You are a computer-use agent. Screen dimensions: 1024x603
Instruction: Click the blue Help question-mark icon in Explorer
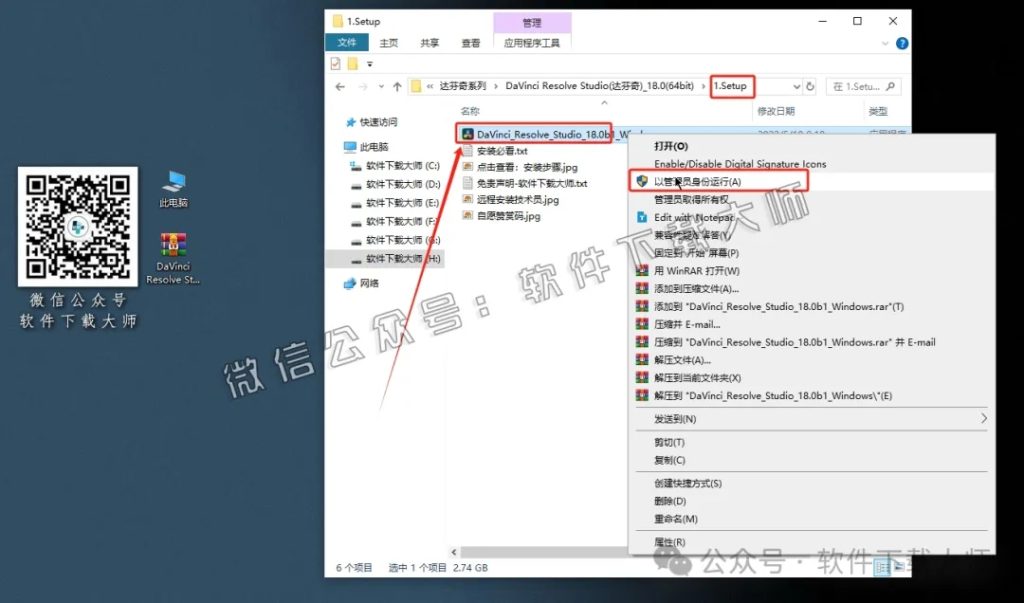click(901, 42)
